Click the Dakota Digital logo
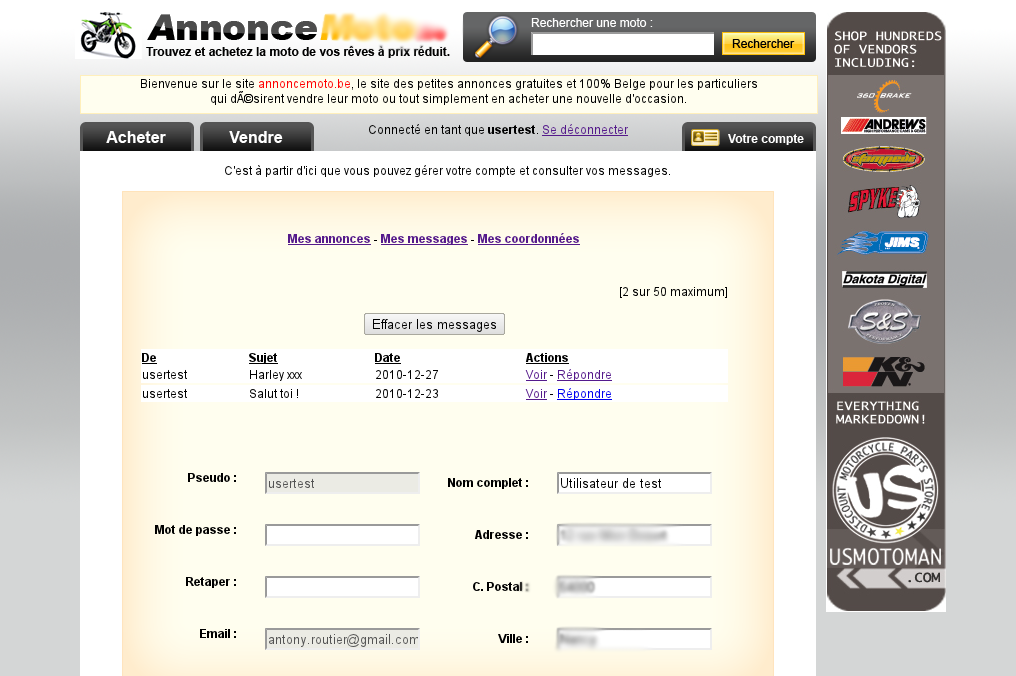This screenshot has width=1016, height=676. [x=884, y=280]
